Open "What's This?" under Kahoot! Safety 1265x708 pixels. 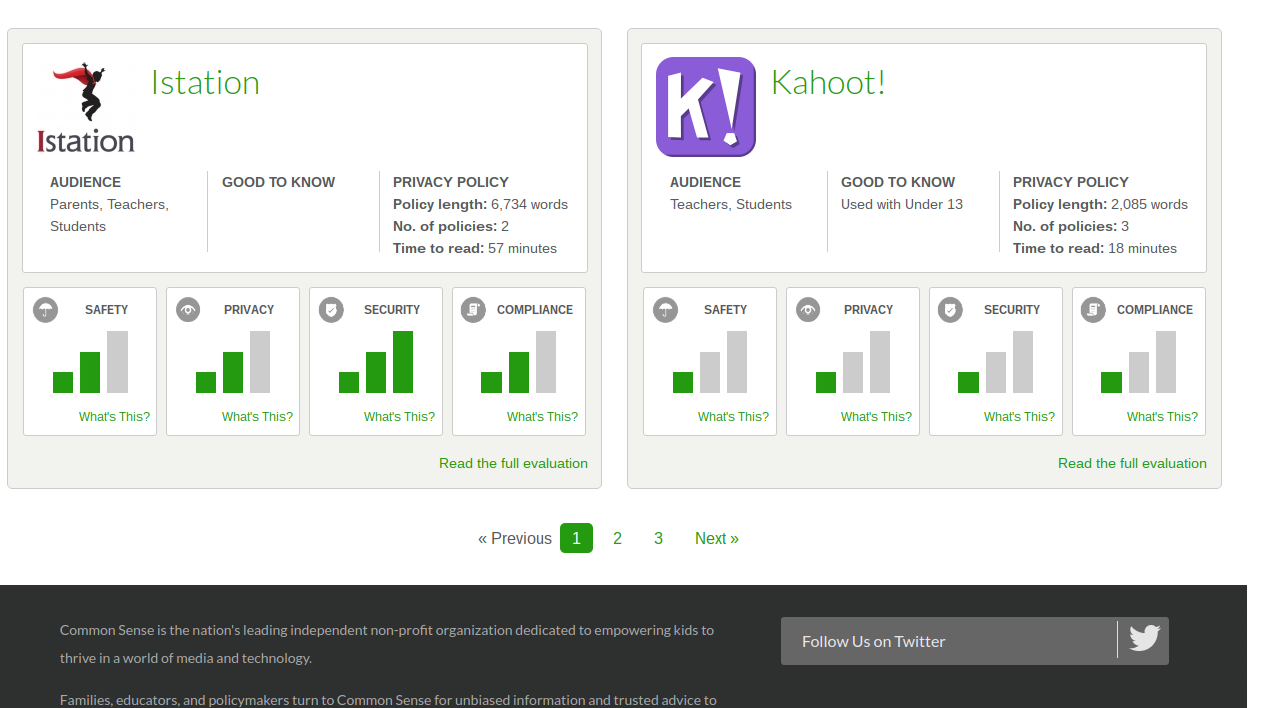tap(733, 417)
